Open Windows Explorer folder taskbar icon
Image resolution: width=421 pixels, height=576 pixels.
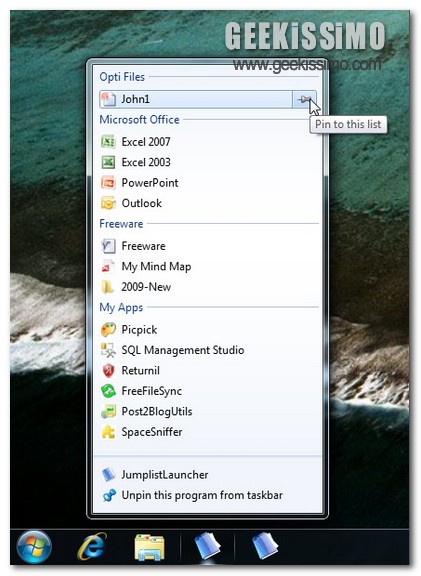coord(149,547)
